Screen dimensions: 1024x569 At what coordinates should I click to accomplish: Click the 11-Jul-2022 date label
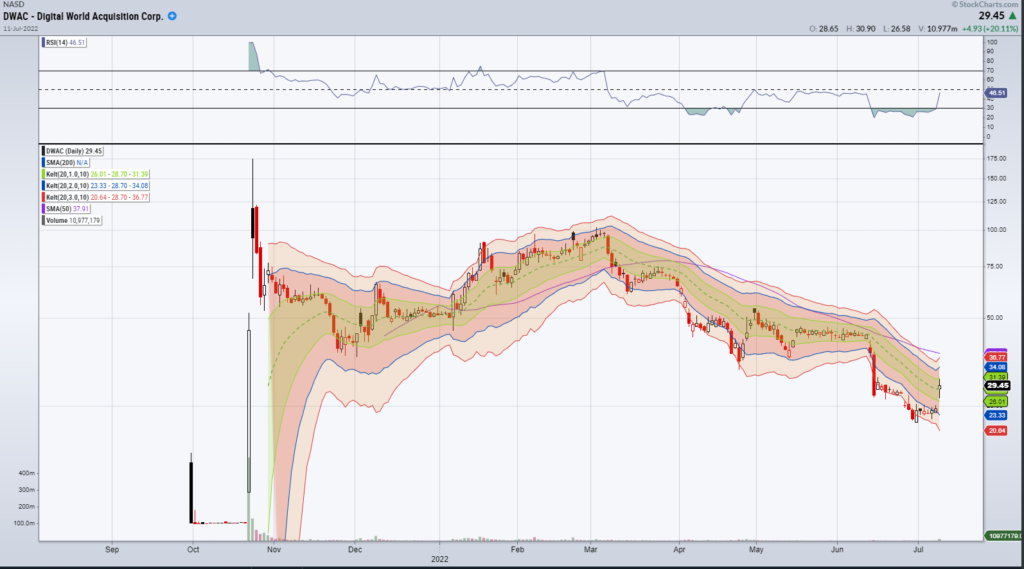click(21, 29)
